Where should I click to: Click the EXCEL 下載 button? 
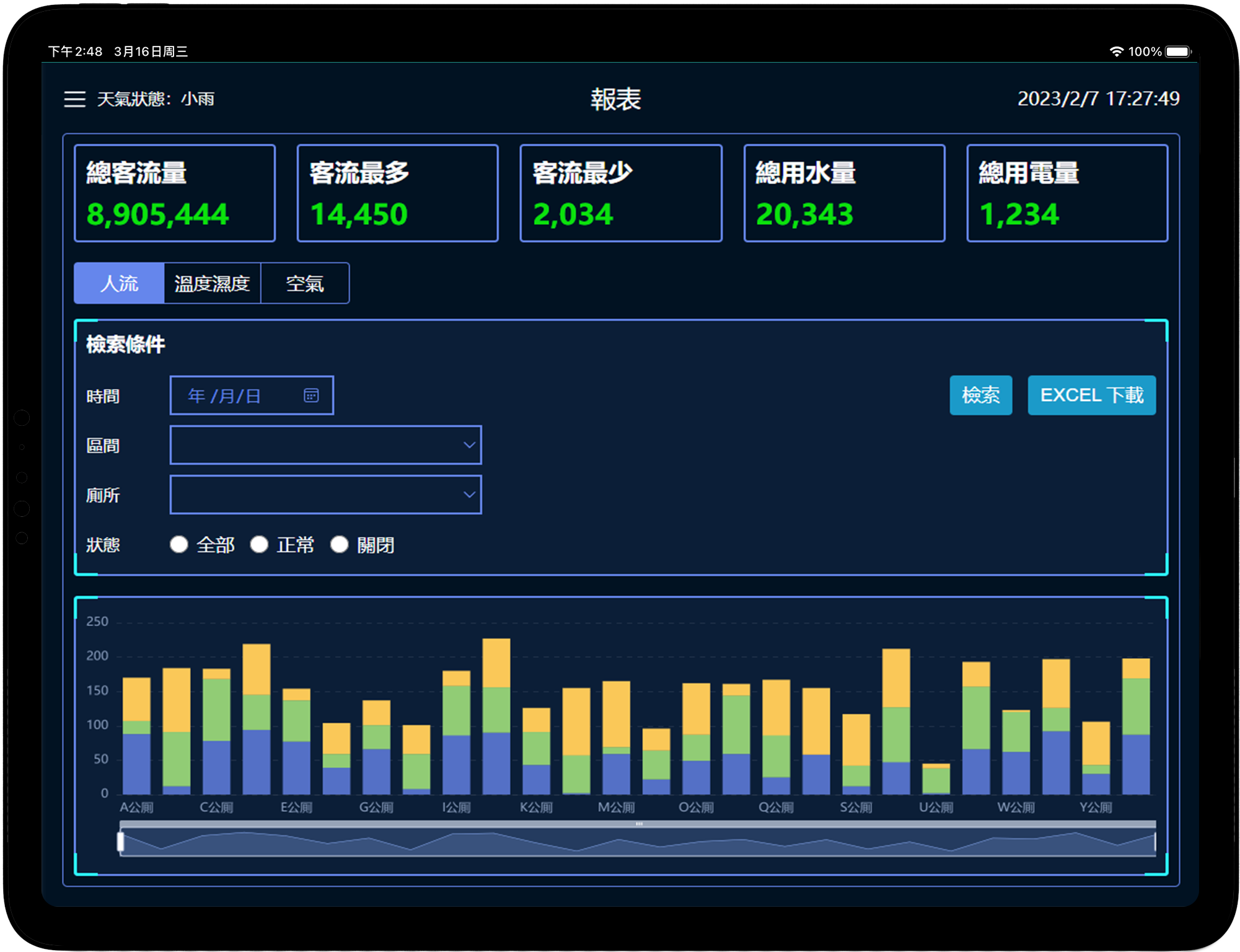tap(1091, 395)
